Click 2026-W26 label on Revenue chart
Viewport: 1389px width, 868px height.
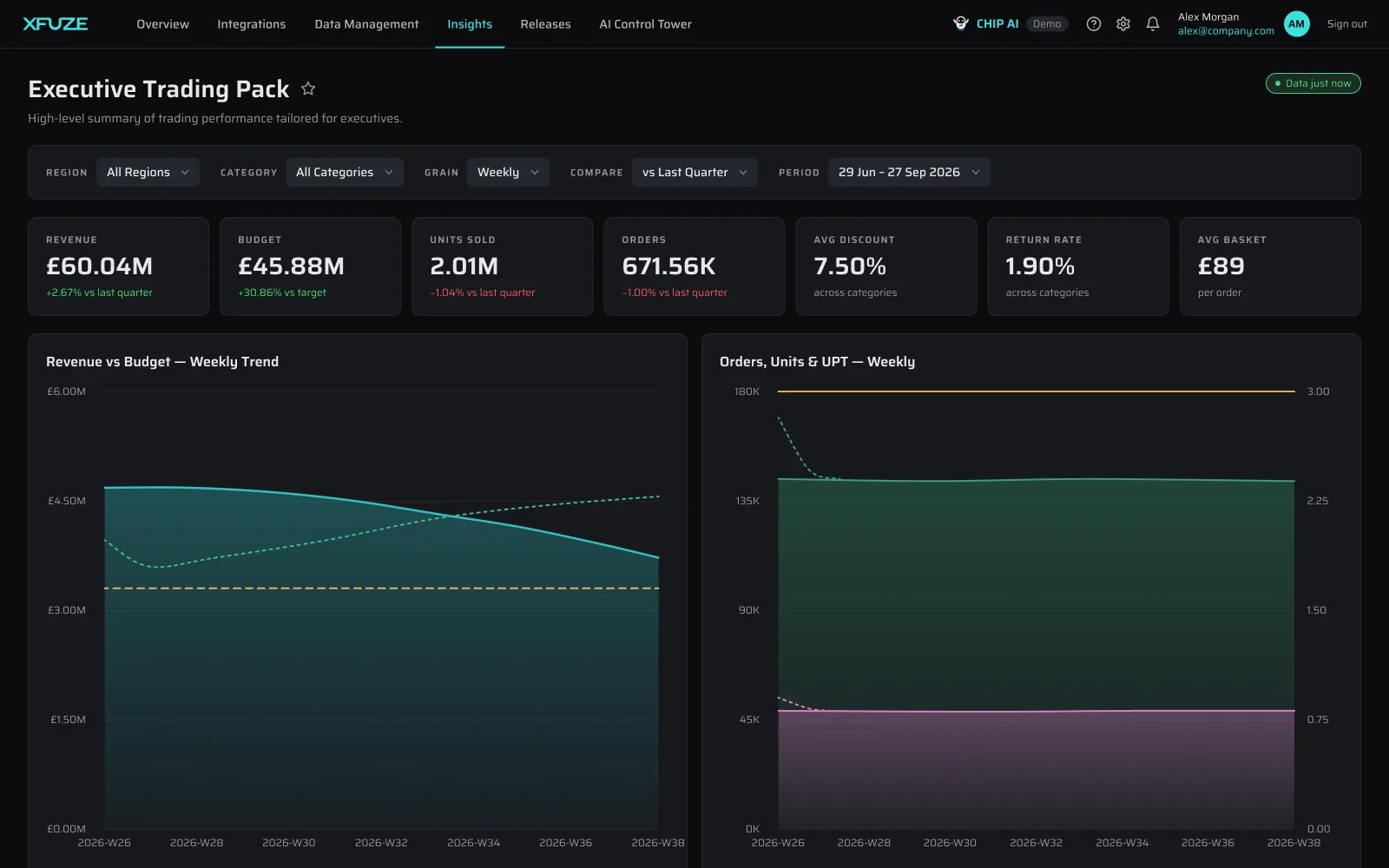click(x=104, y=843)
